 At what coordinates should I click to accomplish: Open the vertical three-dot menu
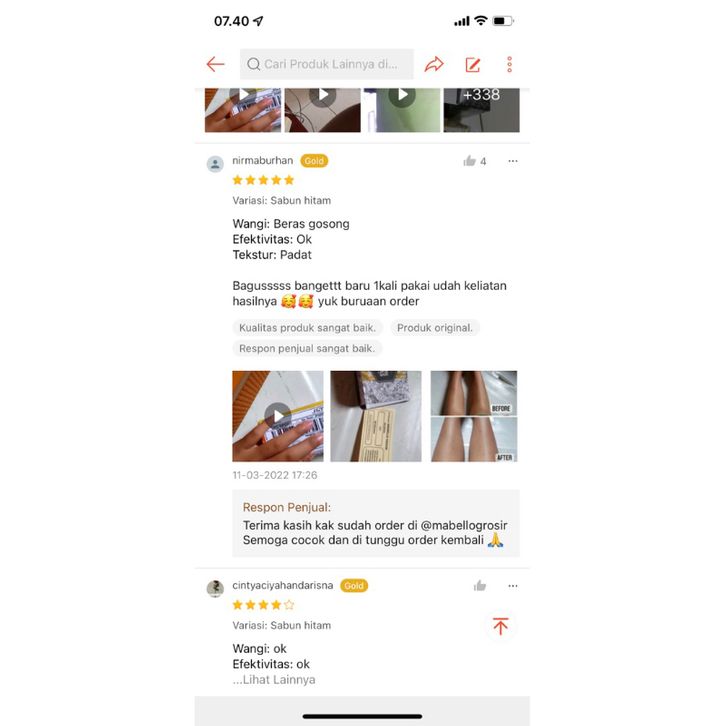coord(509,64)
